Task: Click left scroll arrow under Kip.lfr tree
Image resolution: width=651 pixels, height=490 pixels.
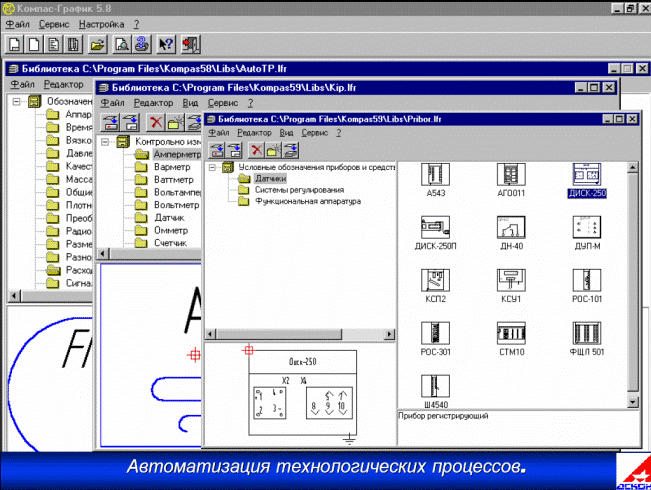Action: click(103, 253)
